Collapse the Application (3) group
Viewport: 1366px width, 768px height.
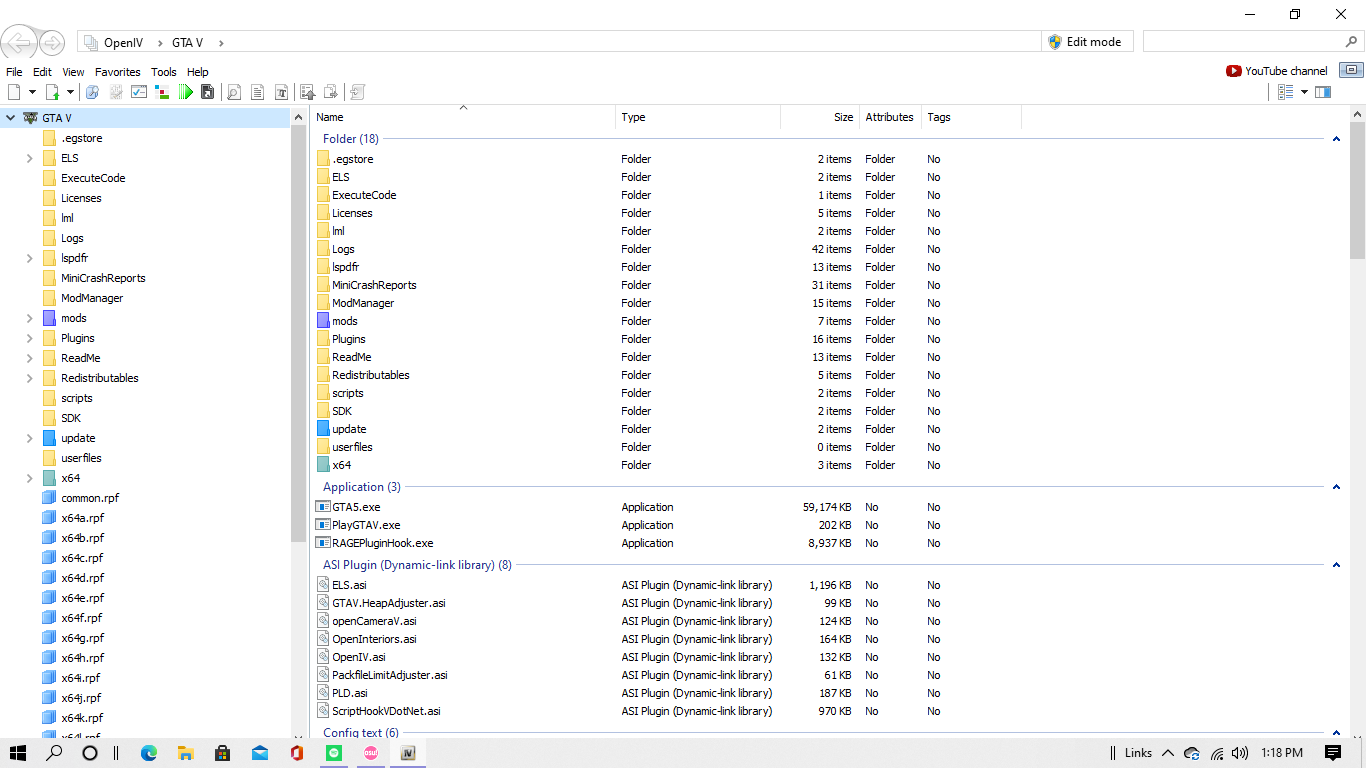(1336, 487)
